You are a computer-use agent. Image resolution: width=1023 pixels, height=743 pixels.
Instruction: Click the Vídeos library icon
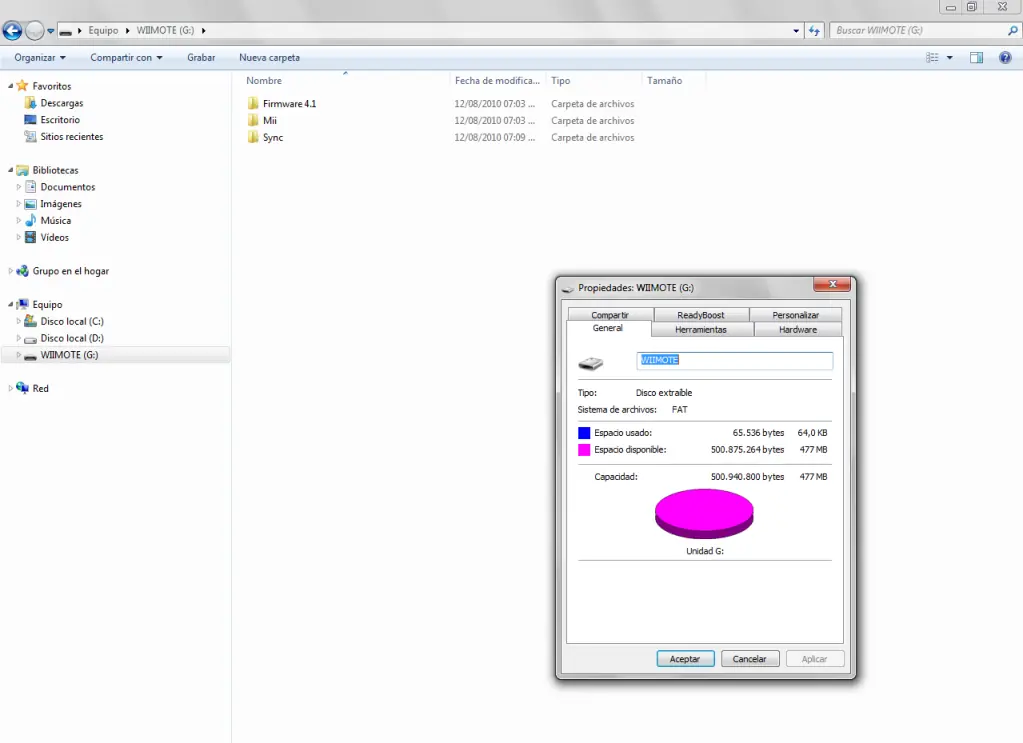pos(30,237)
